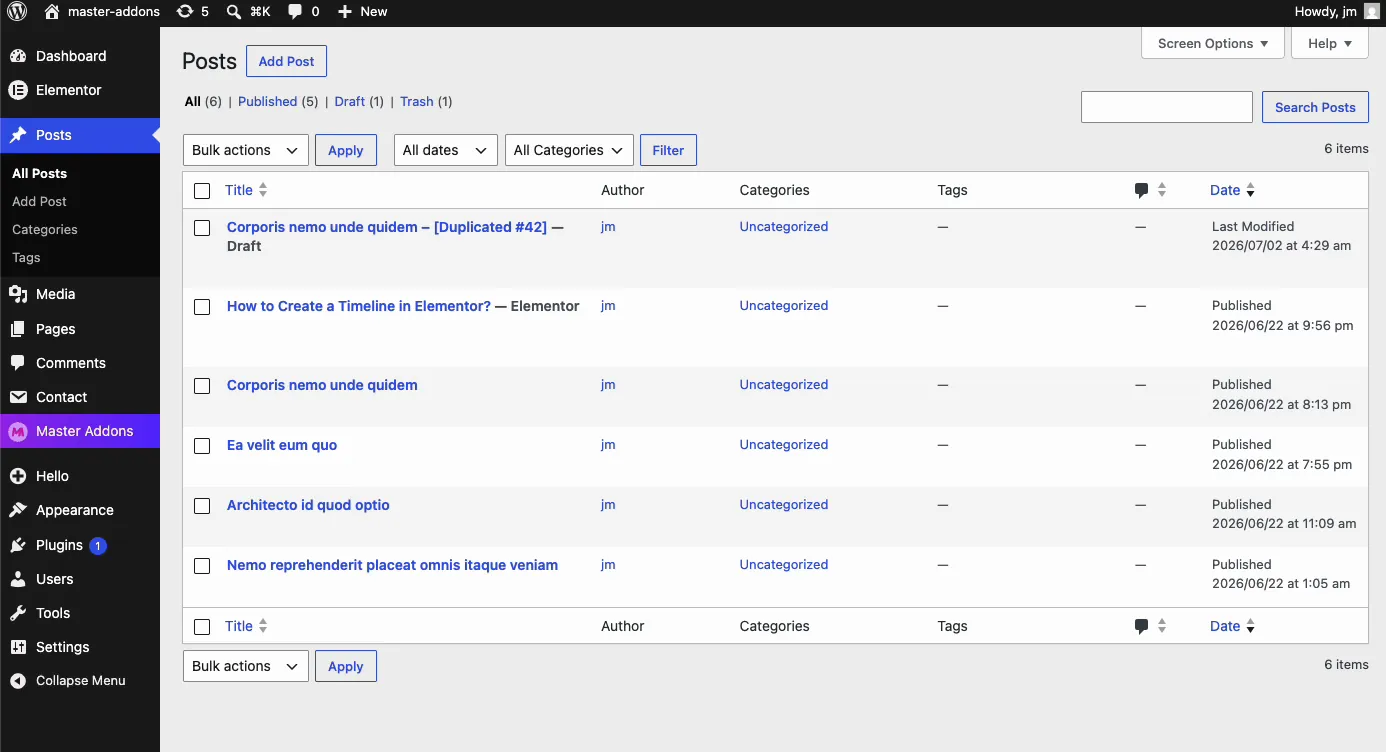Open the Tags submenu item
Screen dimensions: 1386x752
[26, 257]
